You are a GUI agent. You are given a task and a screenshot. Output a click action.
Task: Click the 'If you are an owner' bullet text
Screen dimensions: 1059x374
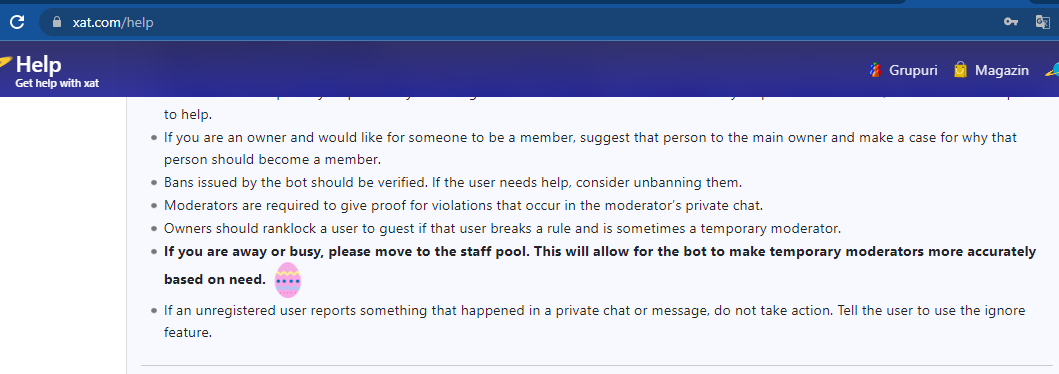click(590, 149)
